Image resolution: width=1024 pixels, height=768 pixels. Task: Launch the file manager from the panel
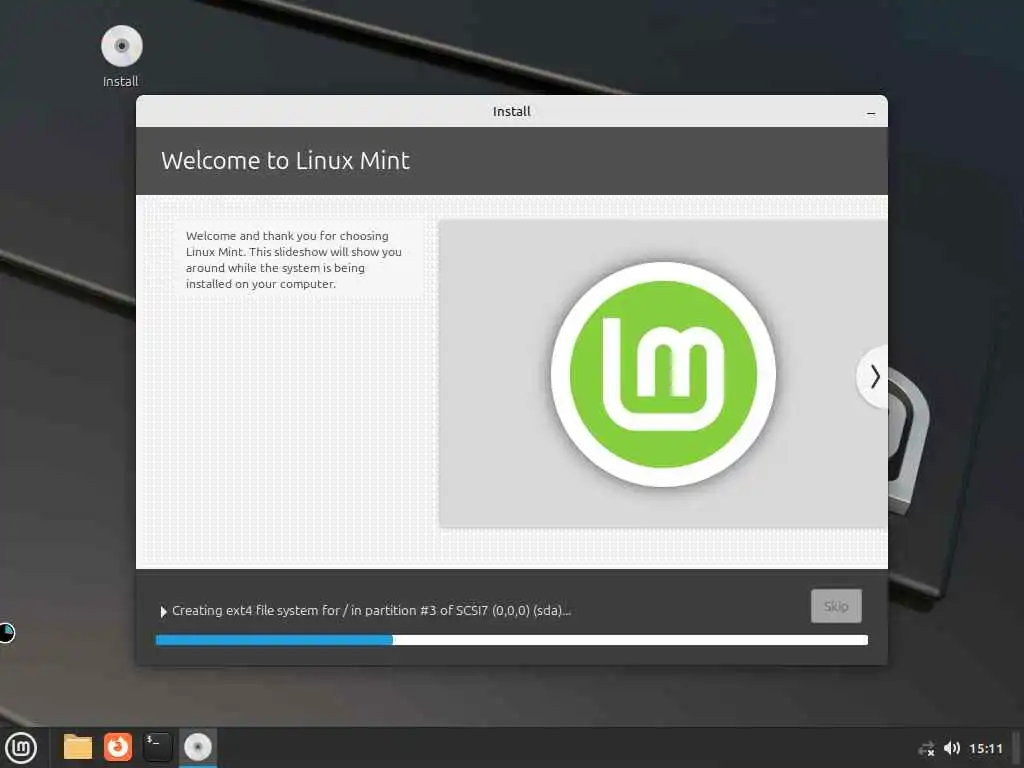(x=78, y=747)
